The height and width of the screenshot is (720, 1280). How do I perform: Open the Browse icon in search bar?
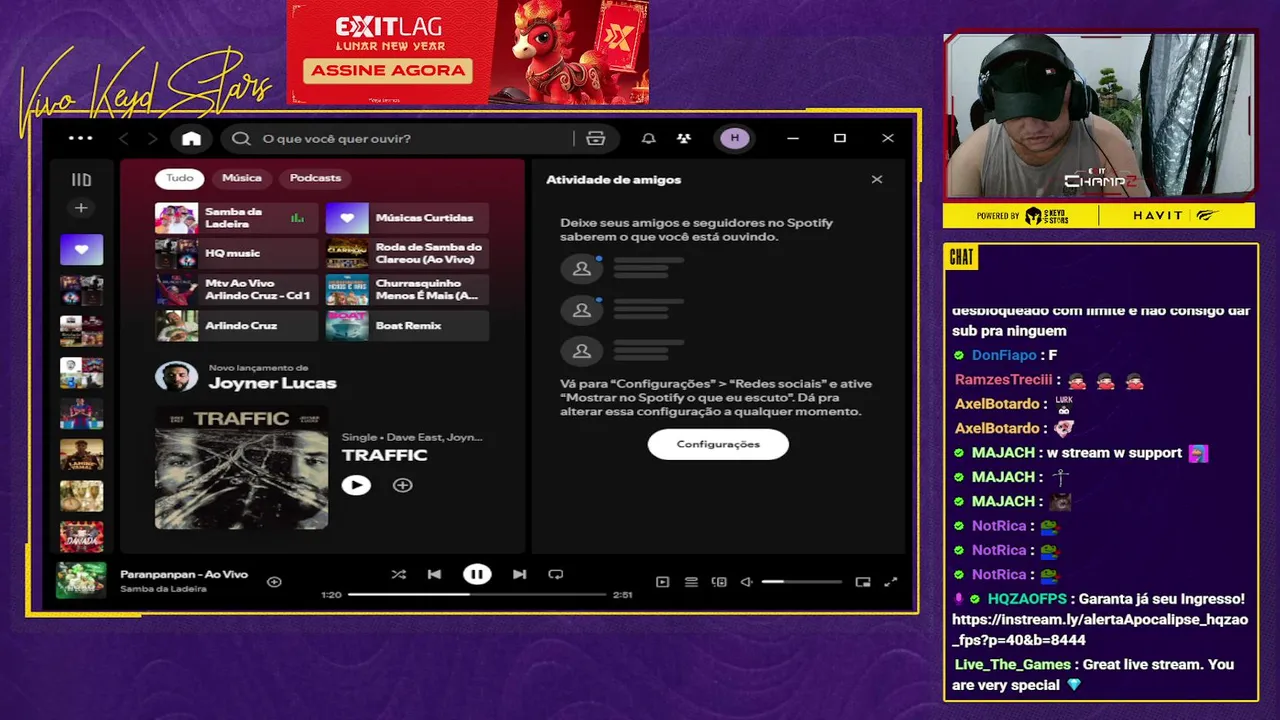596,138
